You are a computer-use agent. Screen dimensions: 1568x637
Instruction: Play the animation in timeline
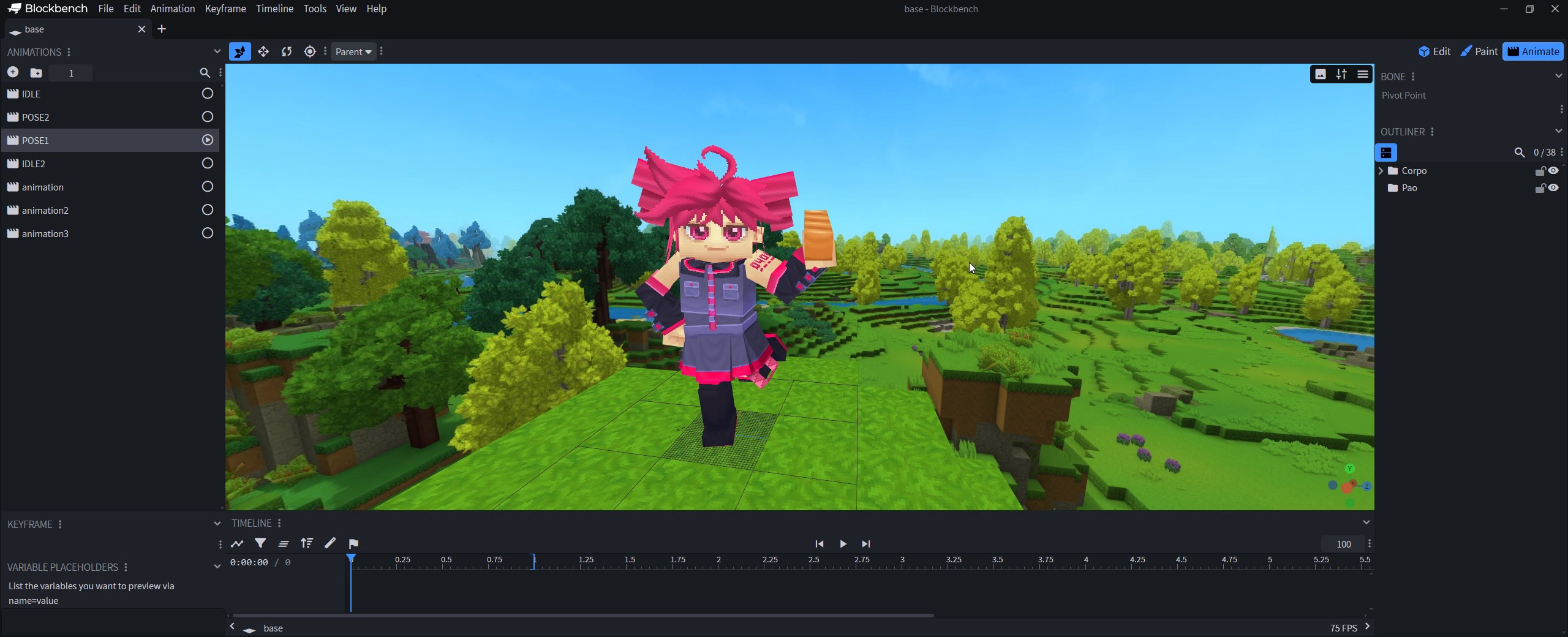tap(843, 544)
